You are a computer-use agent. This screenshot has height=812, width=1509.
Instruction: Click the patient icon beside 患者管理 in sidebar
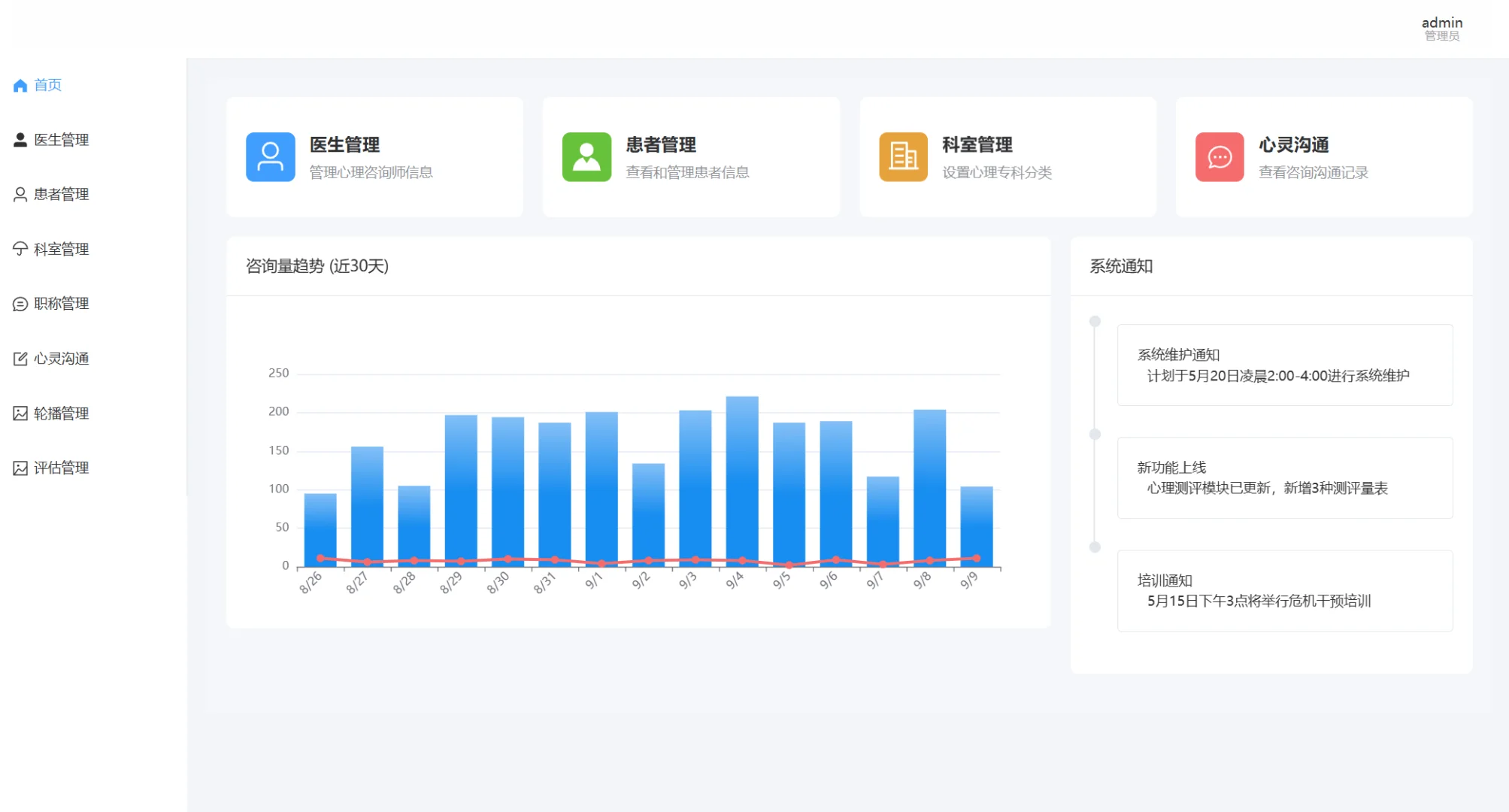tap(19, 194)
